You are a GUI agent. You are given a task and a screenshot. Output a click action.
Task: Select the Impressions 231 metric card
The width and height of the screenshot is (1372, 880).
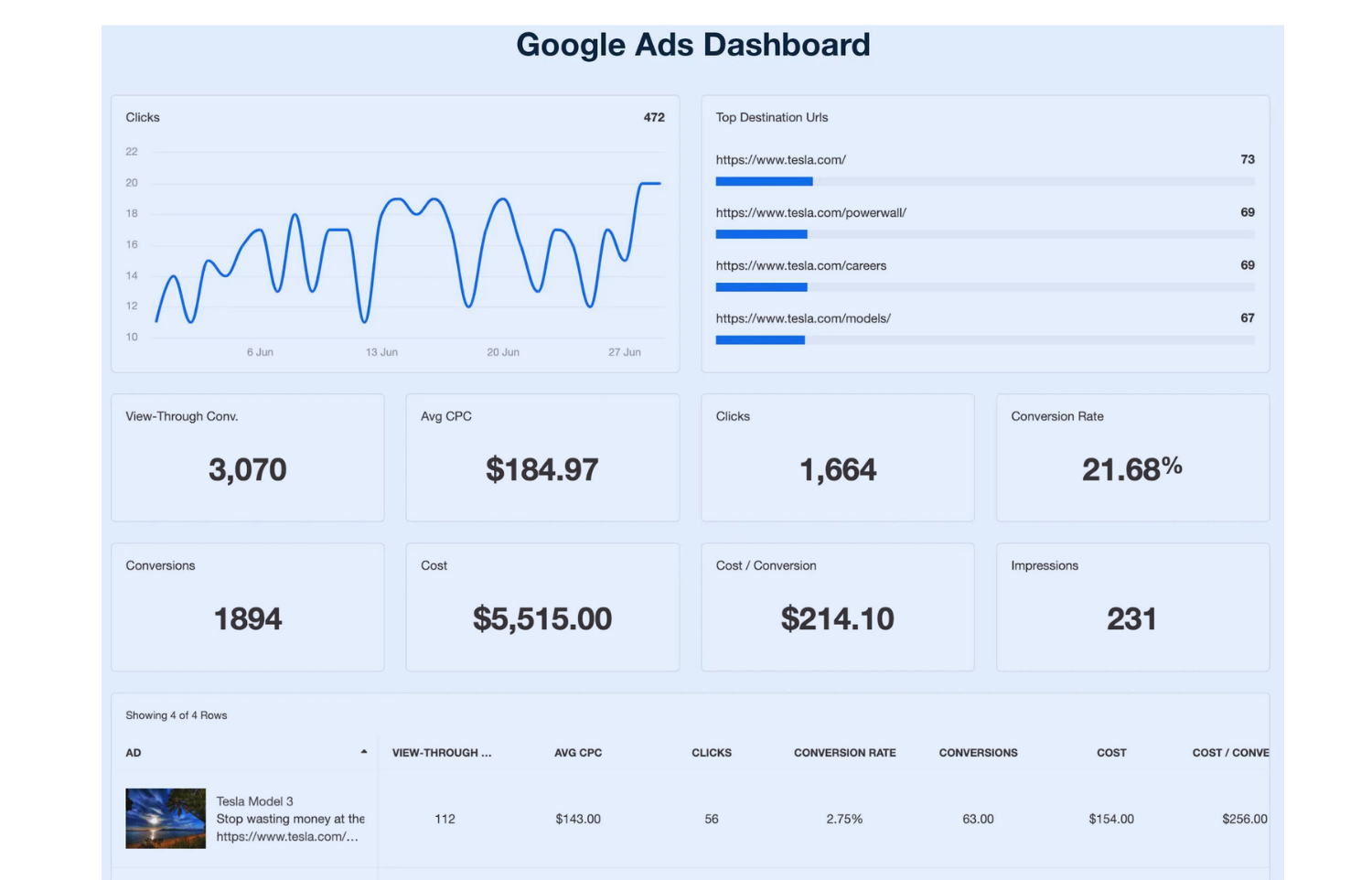click(x=1132, y=607)
